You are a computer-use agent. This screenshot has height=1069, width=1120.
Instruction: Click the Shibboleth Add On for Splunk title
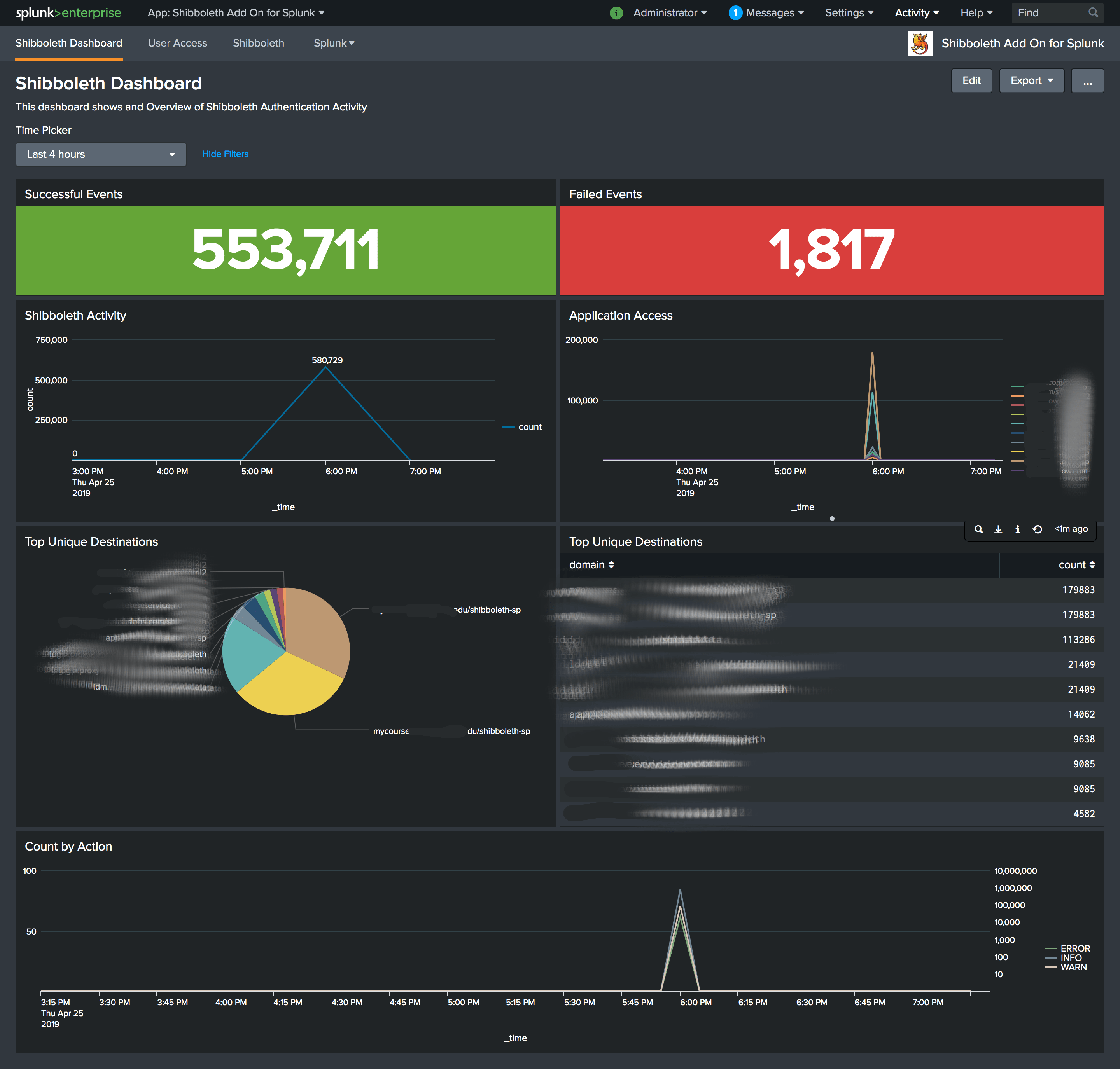pyautogui.click(x=1022, y=43)
